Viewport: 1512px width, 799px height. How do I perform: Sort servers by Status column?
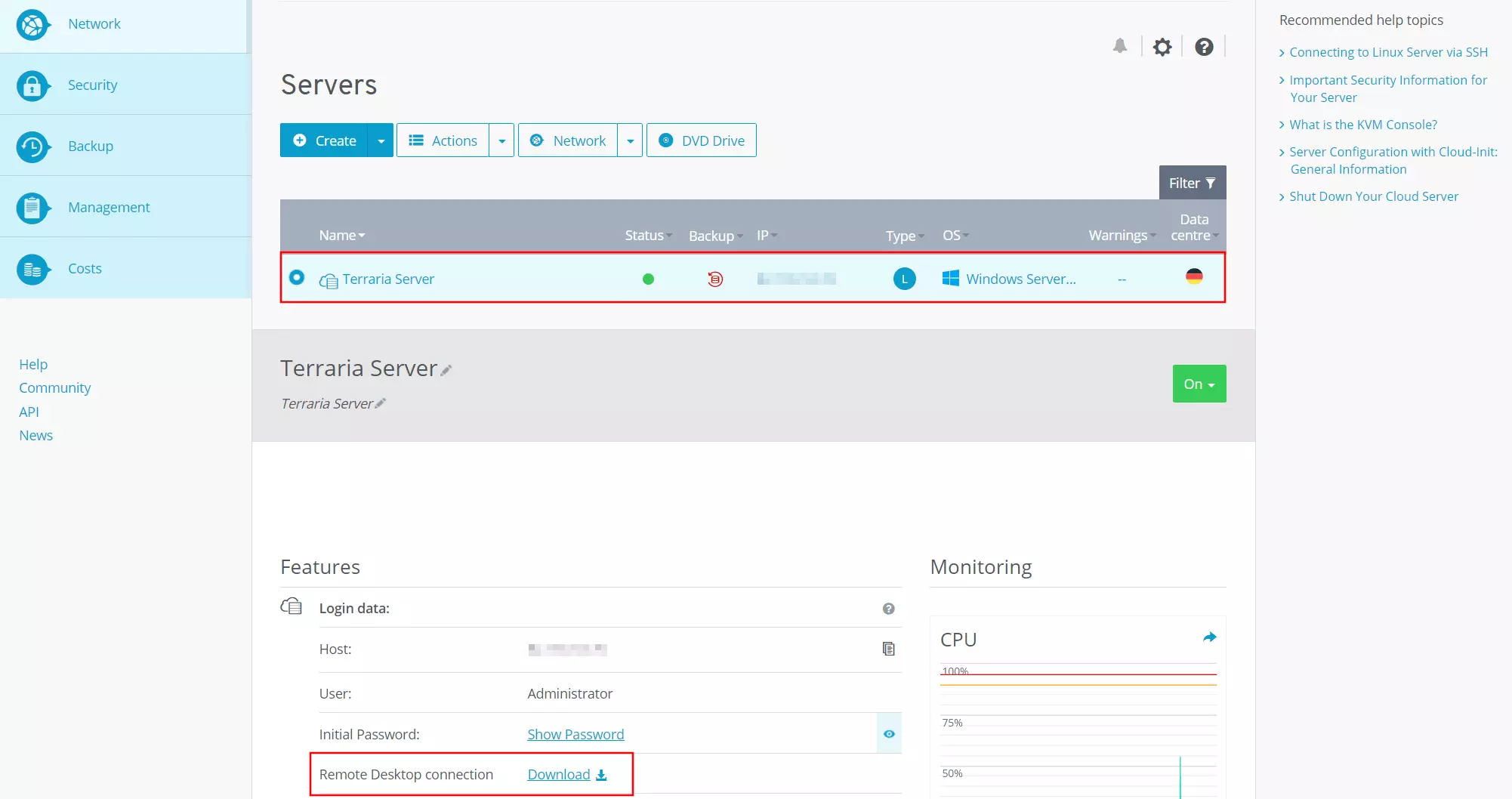[x=648, y=236]
